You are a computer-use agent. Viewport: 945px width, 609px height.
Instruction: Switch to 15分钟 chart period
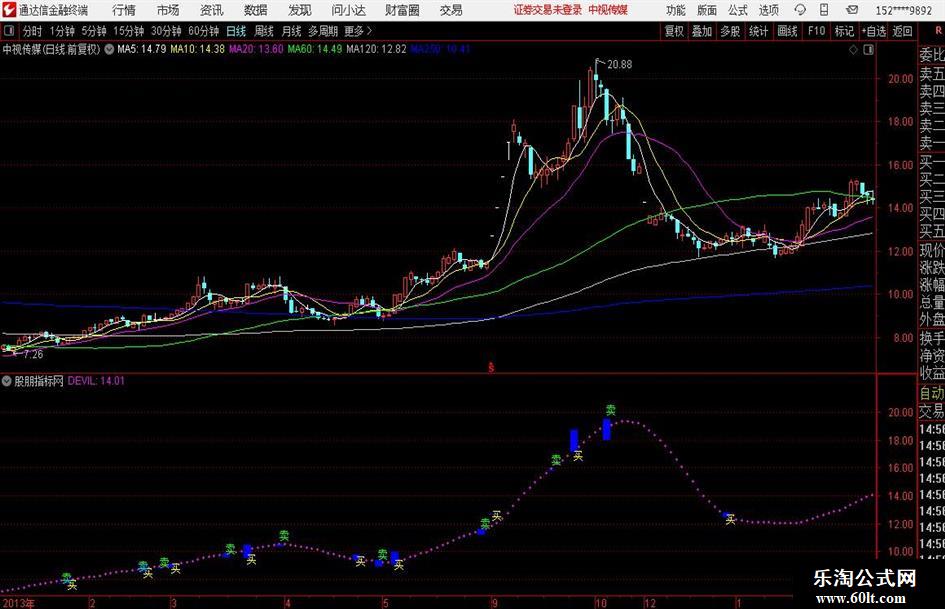(x=128, y=31)
